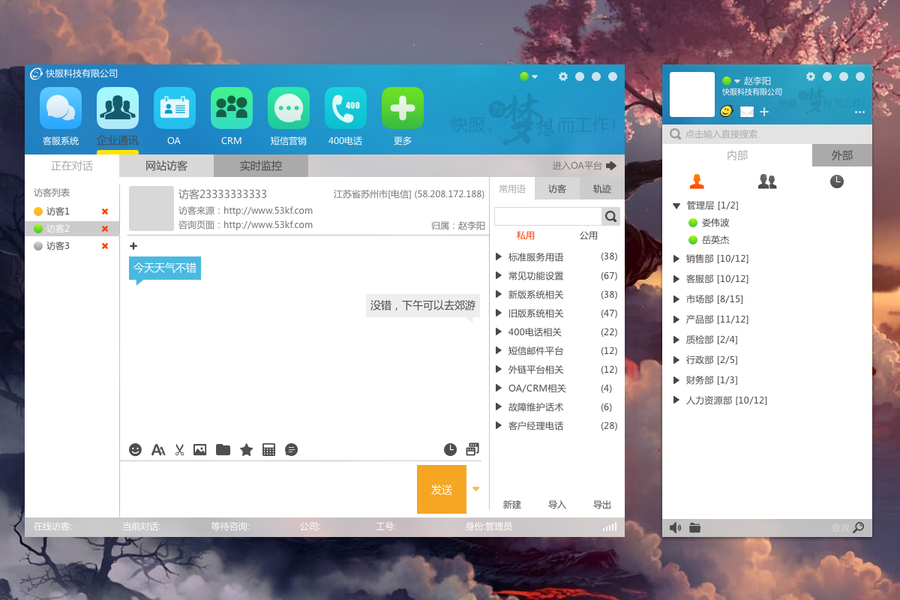The image size is (900, 600).
Task: Select 私用 phrases option
Action: click(525, 235)
